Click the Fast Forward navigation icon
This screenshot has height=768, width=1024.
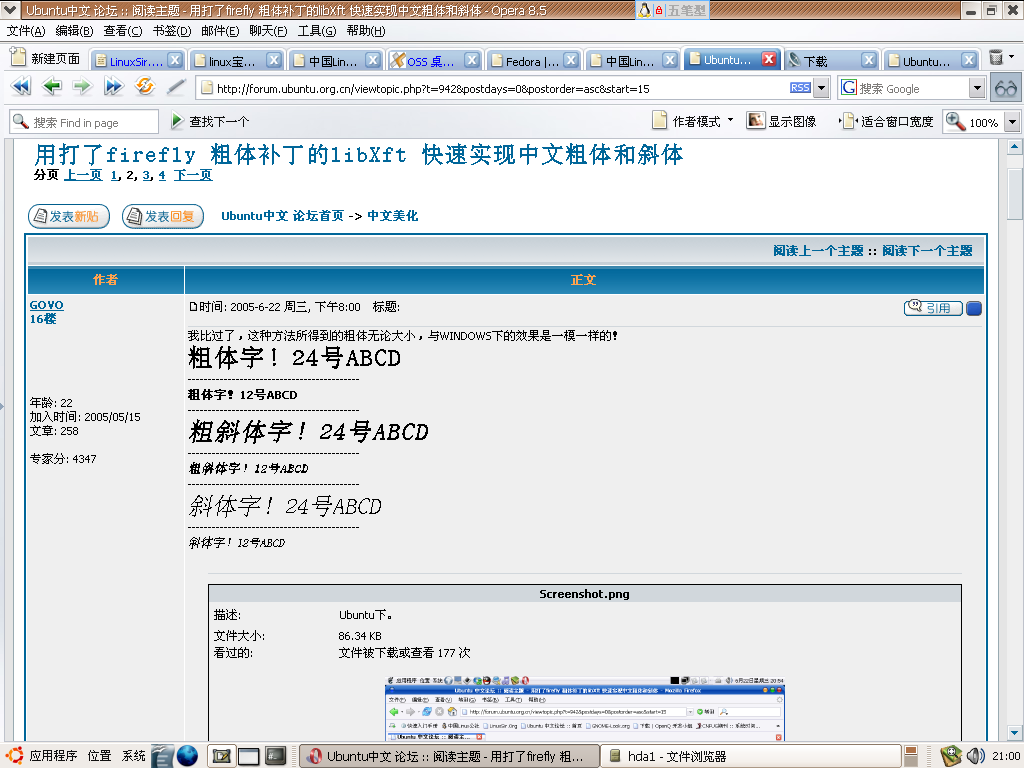pyautogui.click(x=113, y=86)
